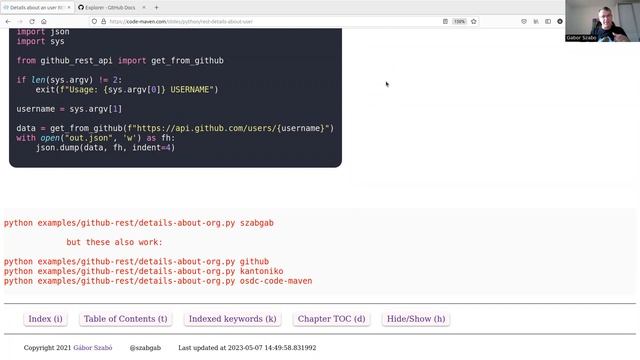The image size is (640, 360).
Task: Close the Explorer - GitHub Docs tab
Action: (x=144, y=7)
